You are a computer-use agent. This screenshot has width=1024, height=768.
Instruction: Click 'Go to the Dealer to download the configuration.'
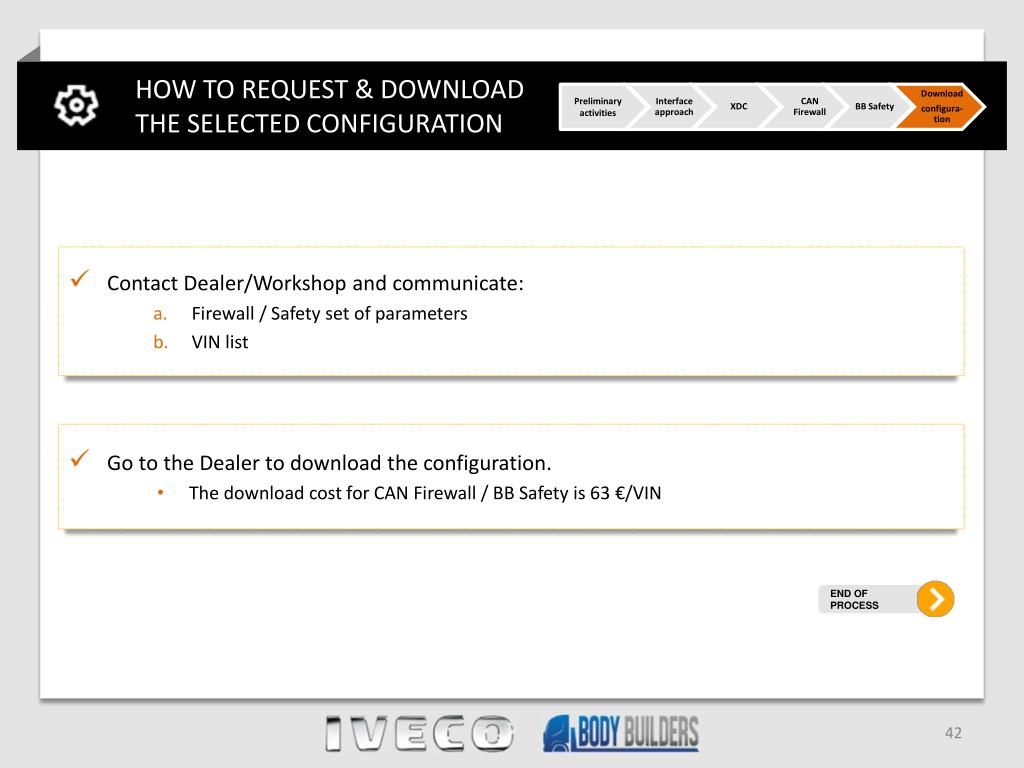329,463
